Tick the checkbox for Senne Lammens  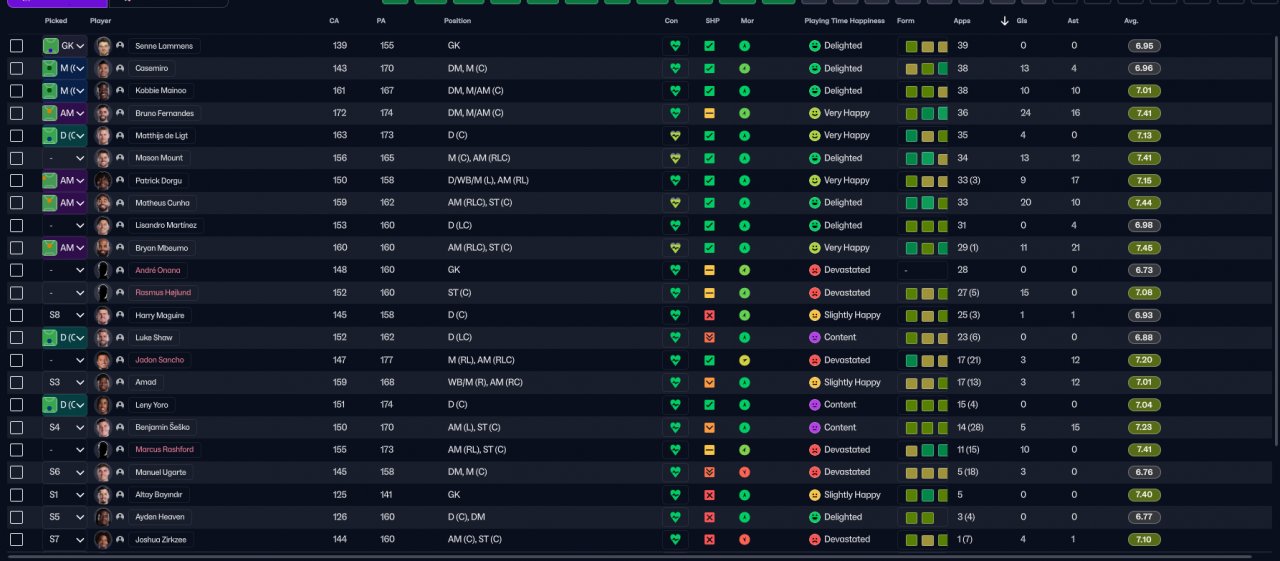point(16,46)
